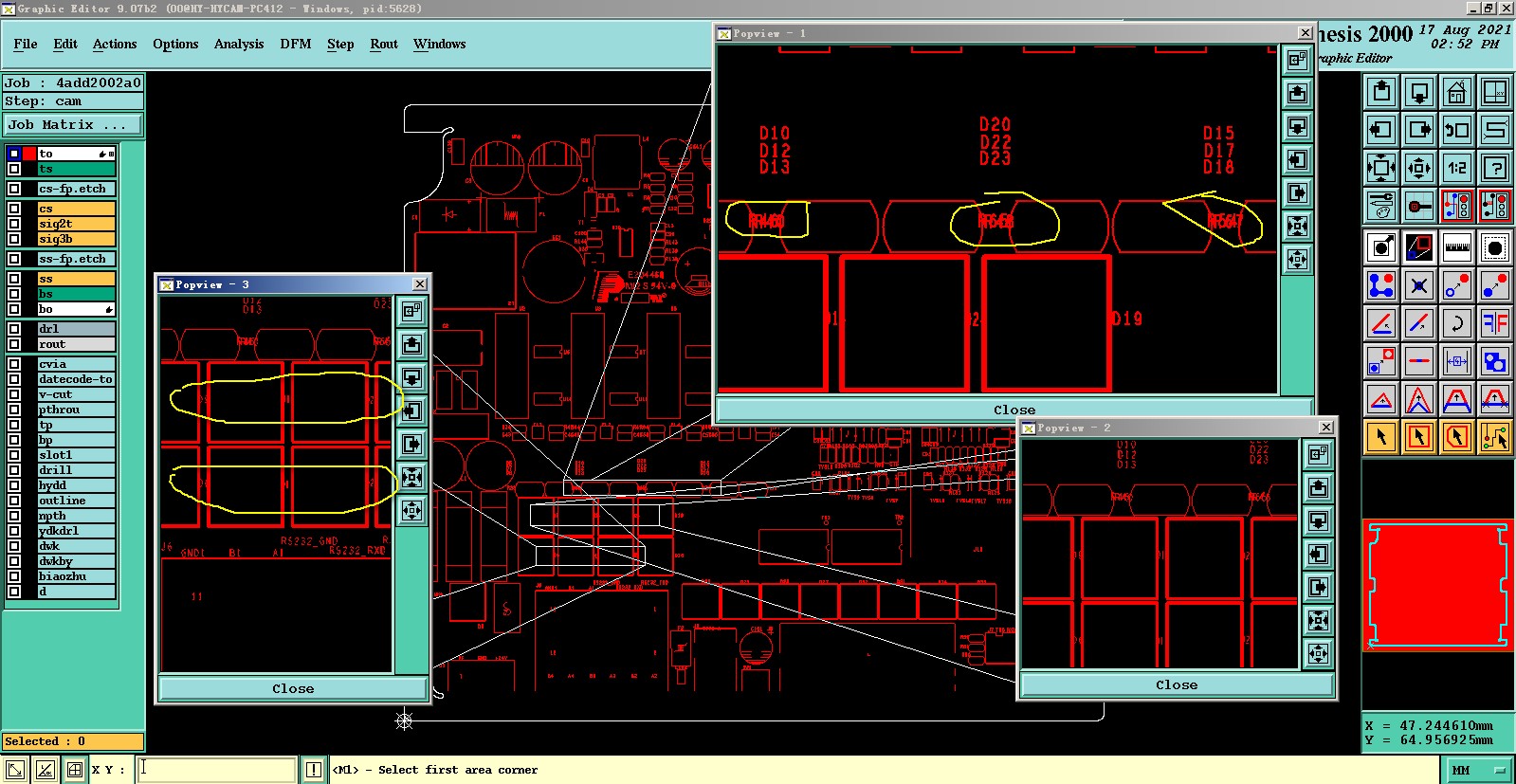Select the ruler measure tool
1516x784 pixels.
point(1457,247)
